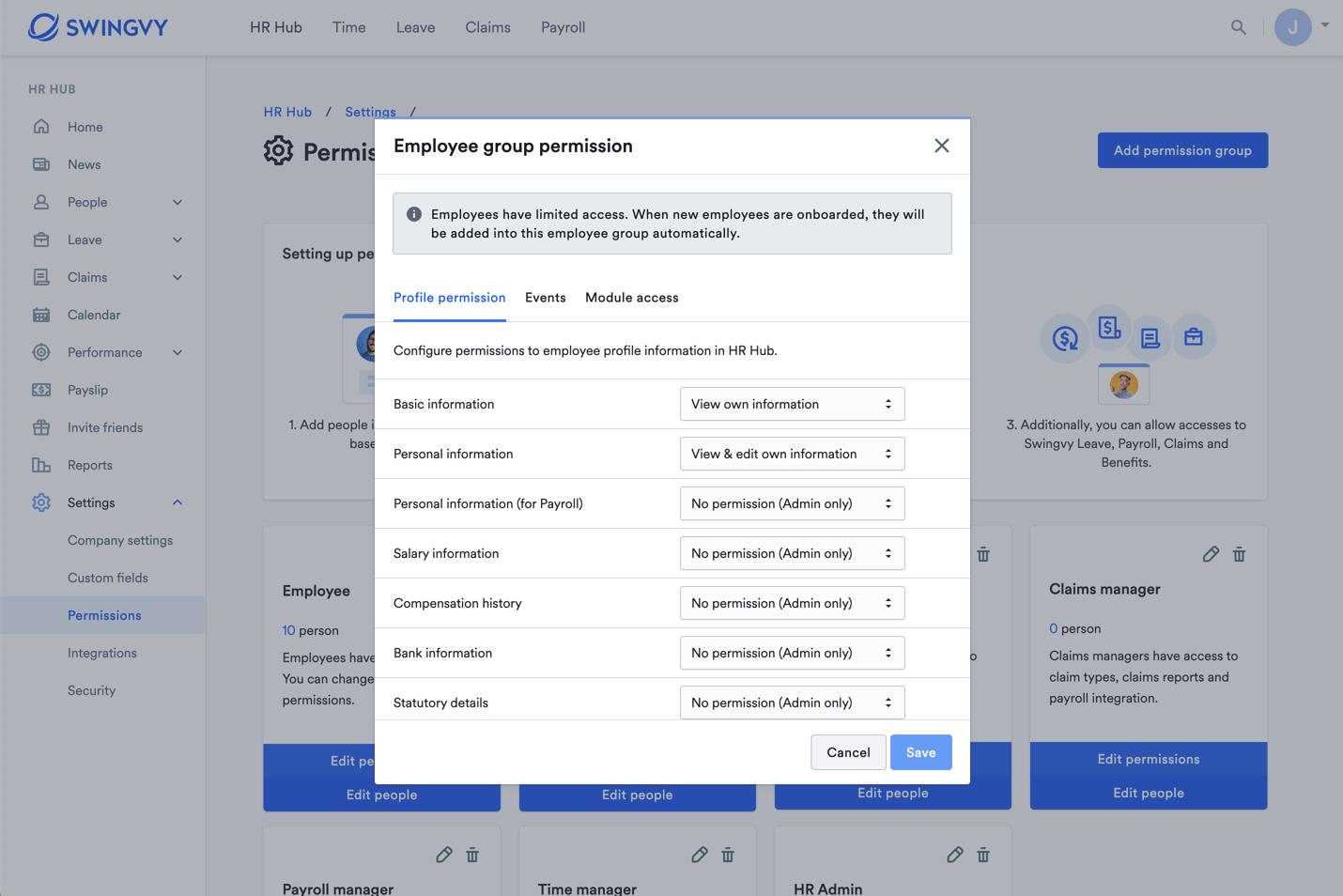Collapse the Settings sidebar section
The width and height of the screenshot is (1343, 896).
point(178,502)
